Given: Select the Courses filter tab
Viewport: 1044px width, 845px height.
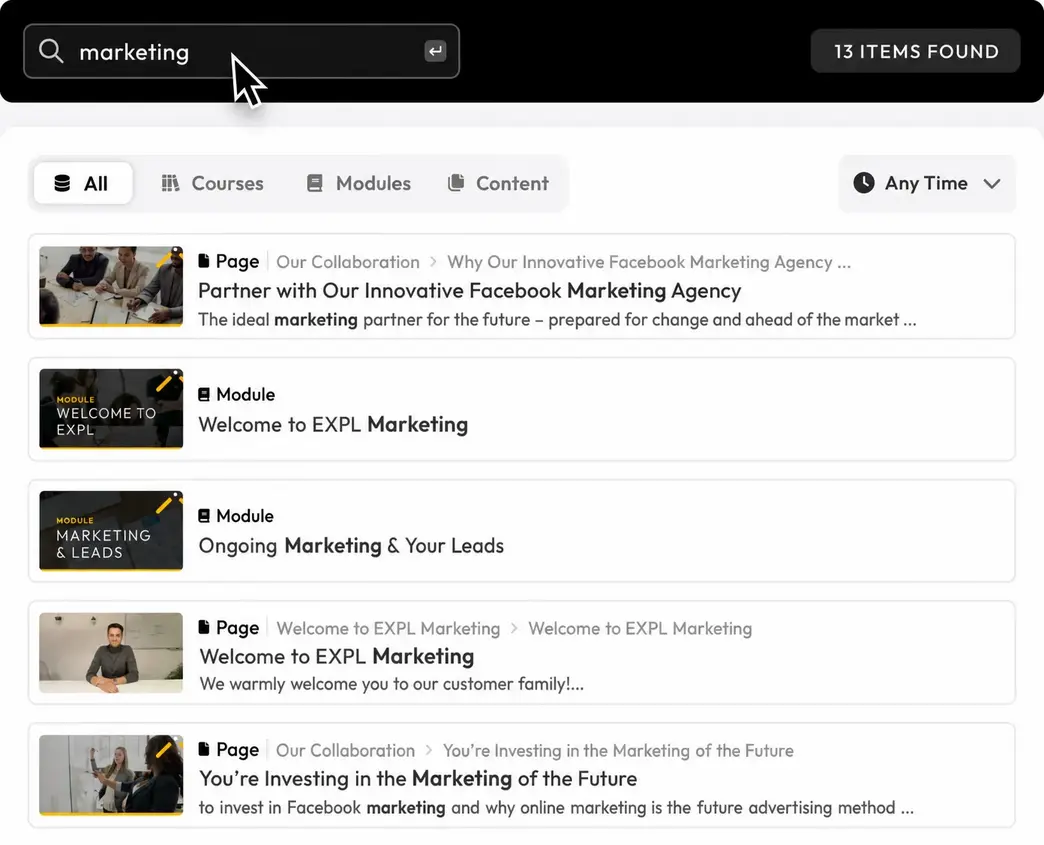Looking at the screenshot, I should pos(212,183).
